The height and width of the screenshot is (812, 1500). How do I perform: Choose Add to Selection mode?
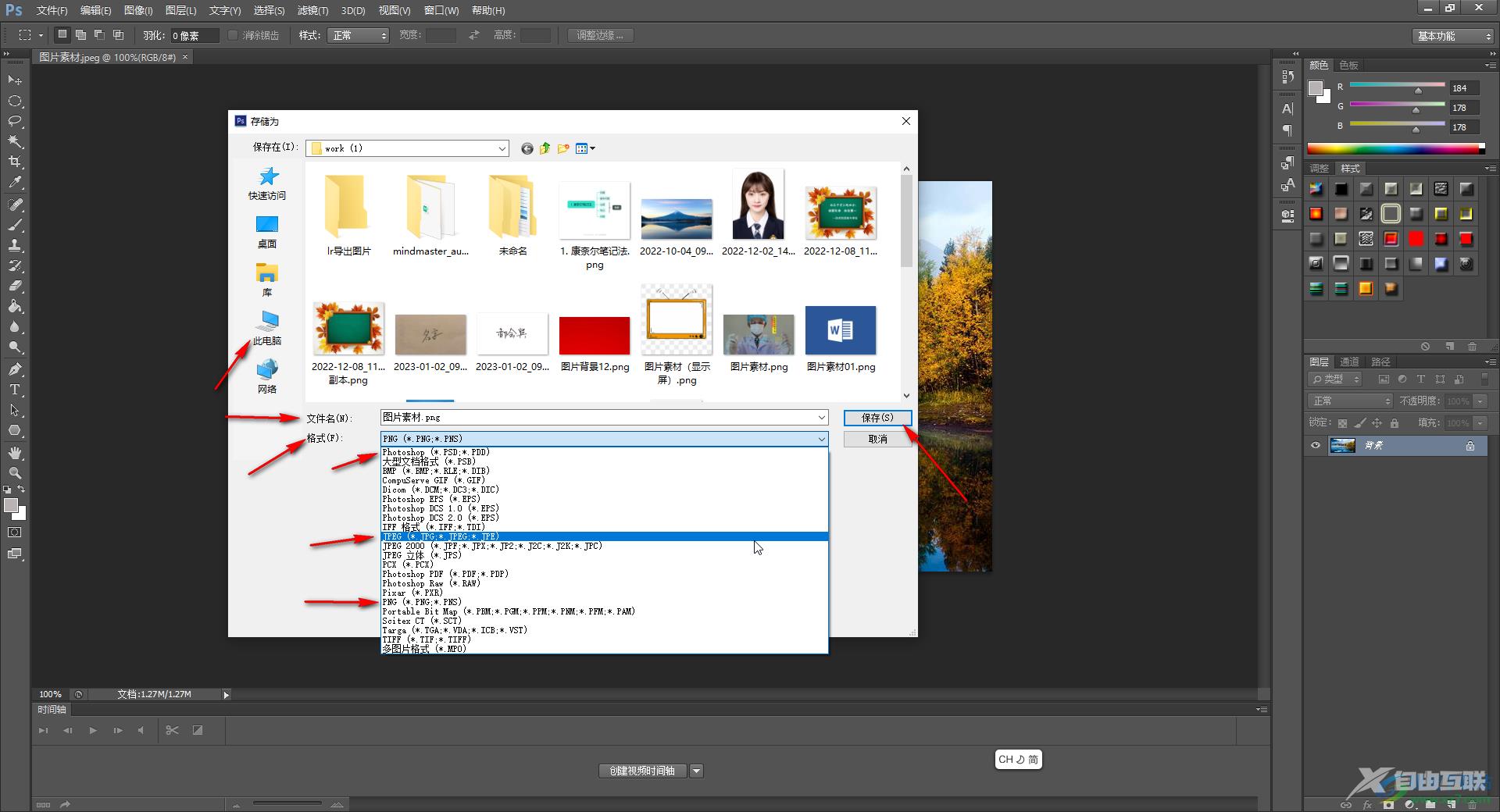coord(80,35)
